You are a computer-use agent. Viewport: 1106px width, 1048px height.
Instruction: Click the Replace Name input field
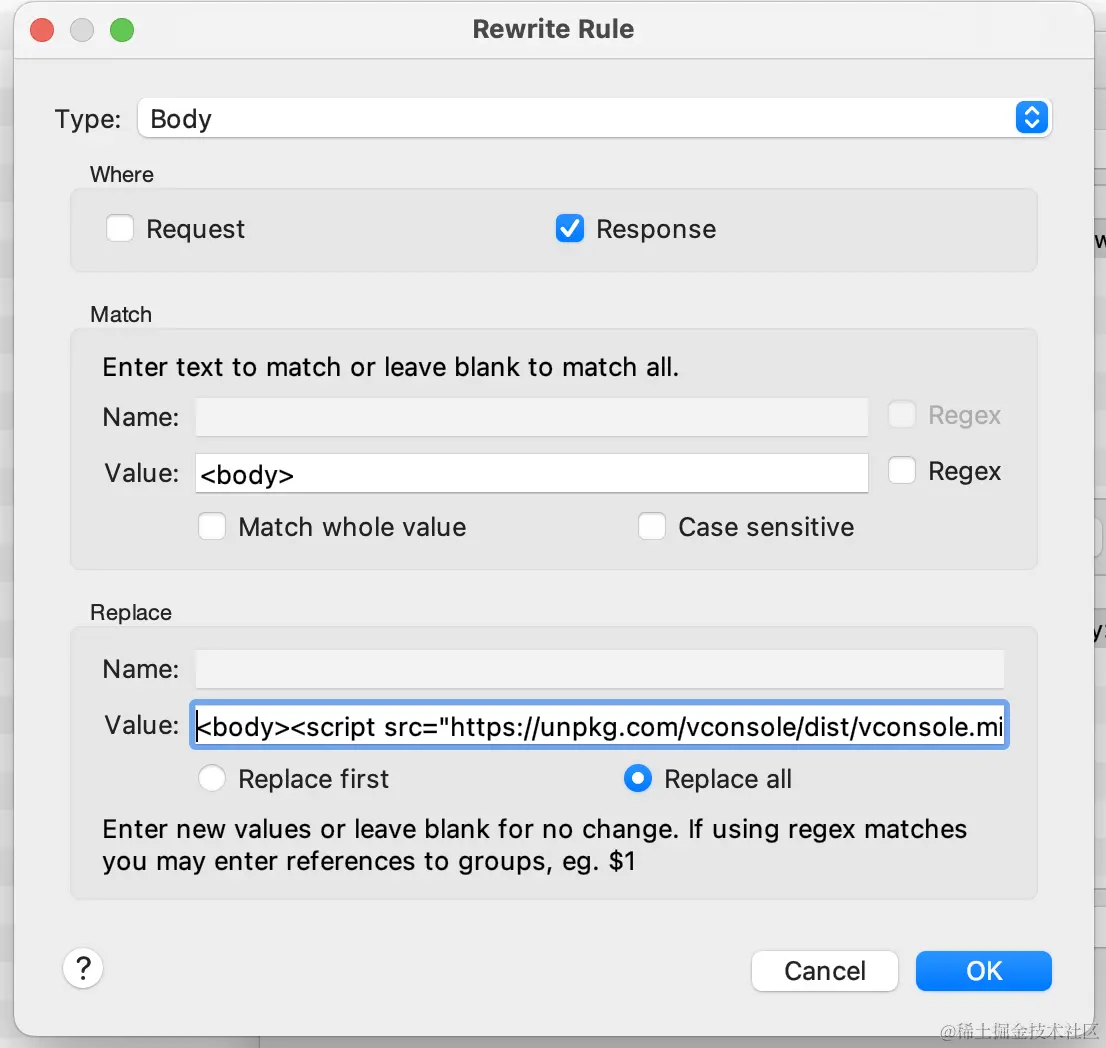coord(600,669)
